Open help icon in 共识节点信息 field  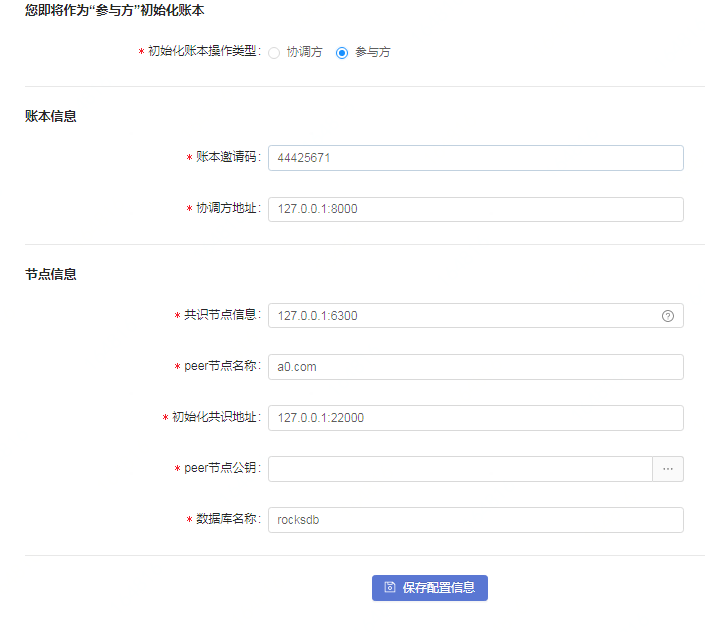pyautogui.click(x=668, y=316)
